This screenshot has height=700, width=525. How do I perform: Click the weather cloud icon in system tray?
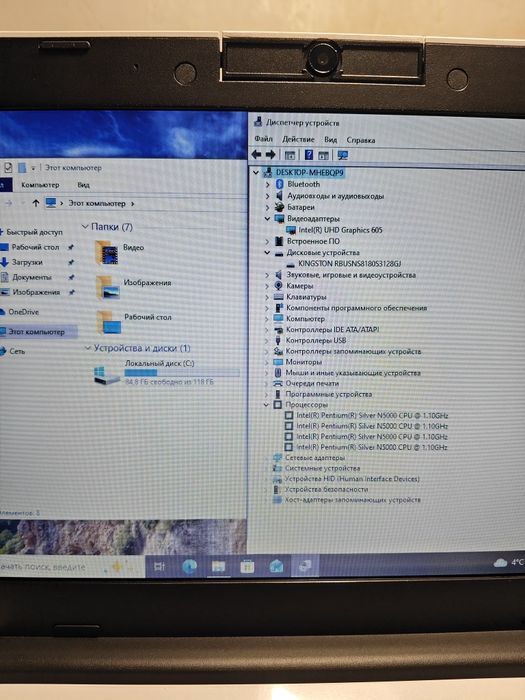[x=500, y=562]
